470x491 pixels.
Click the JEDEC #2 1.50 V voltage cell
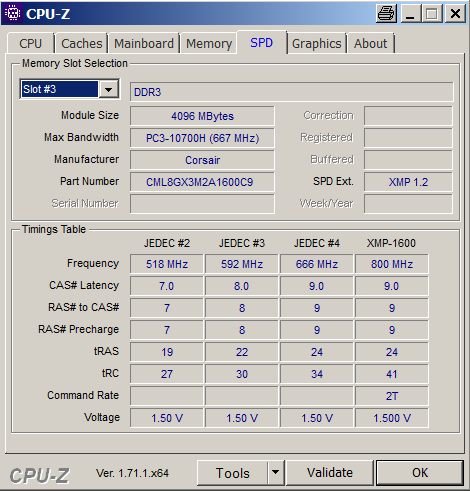point(167,418)
